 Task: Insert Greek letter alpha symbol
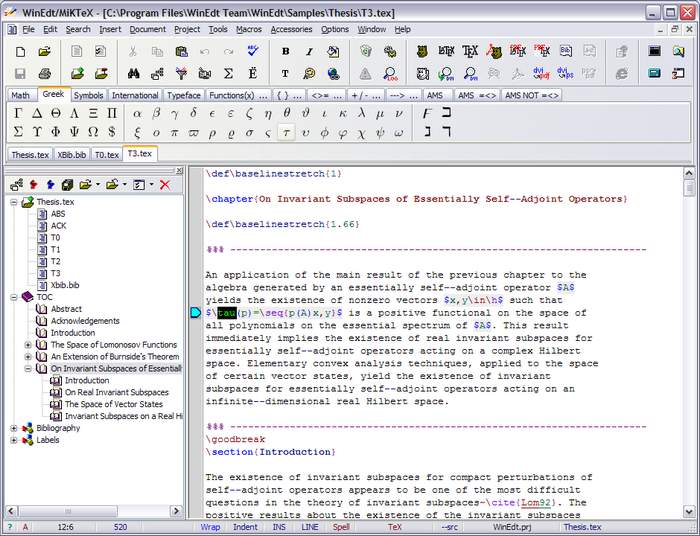pos(137,113)
